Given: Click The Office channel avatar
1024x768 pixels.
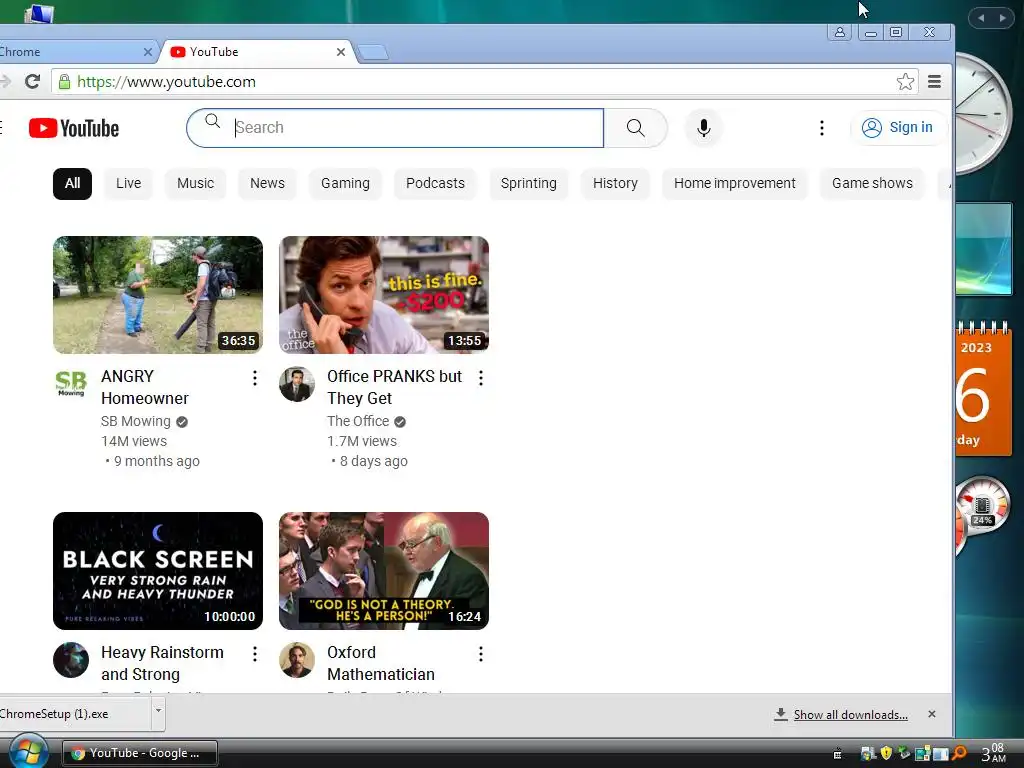Looking at the screenshot, I should (296, 384).
